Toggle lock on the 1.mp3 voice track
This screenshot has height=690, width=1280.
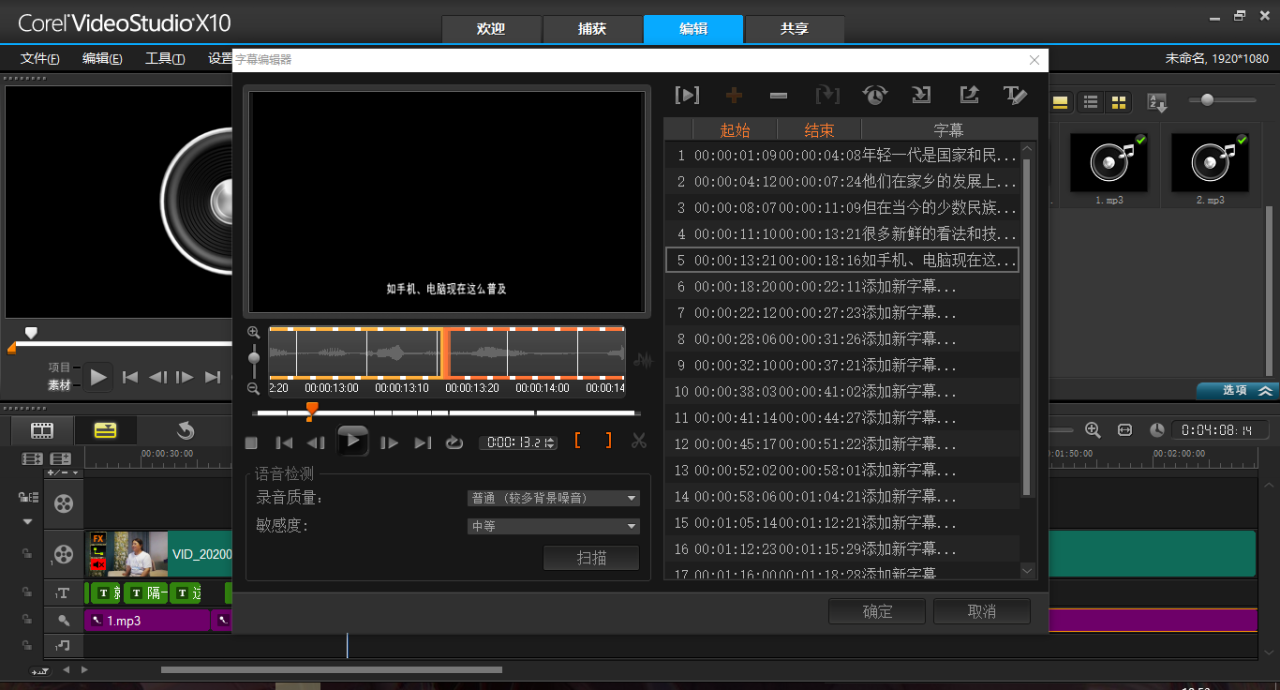(x=28, y=620)
